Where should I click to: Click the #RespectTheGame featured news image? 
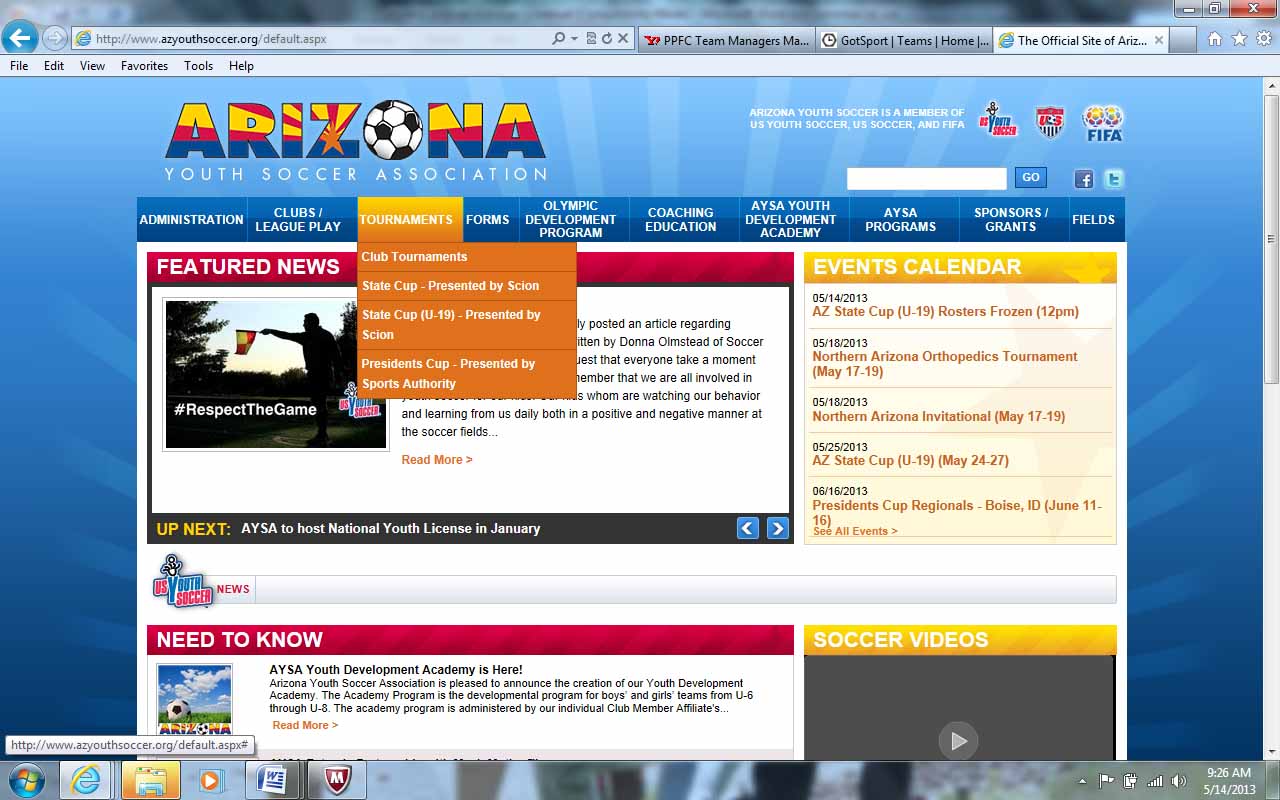tap(276, 374)
